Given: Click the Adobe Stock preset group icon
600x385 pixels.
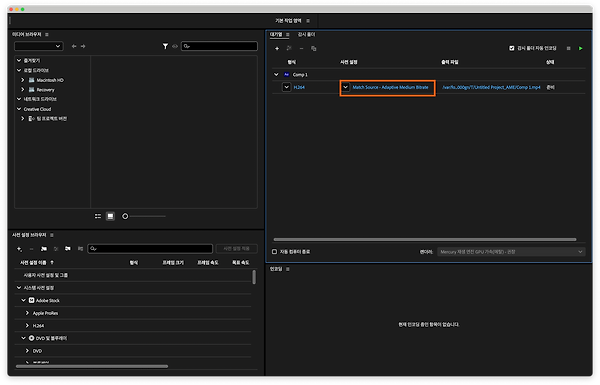Looking at the screenshot, I should click(x=31, y=301).
